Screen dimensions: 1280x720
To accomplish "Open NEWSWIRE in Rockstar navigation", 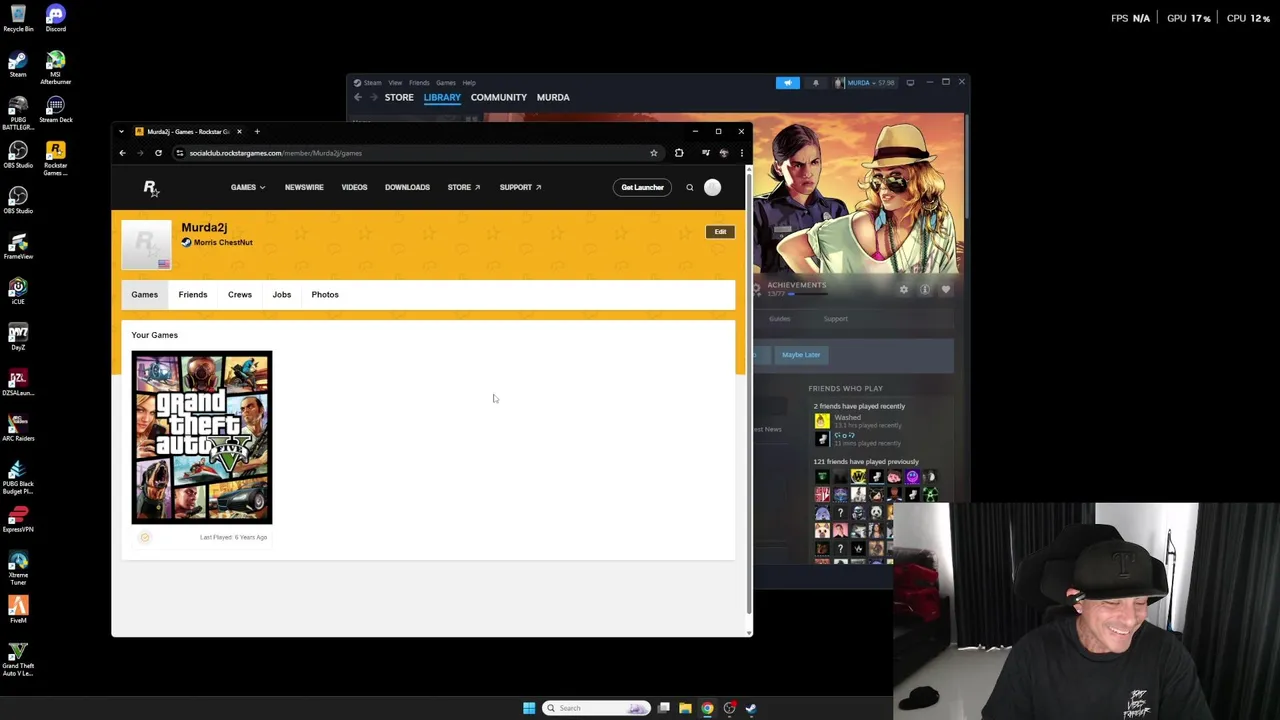I will pyautogui.click(x=304, y=187).
